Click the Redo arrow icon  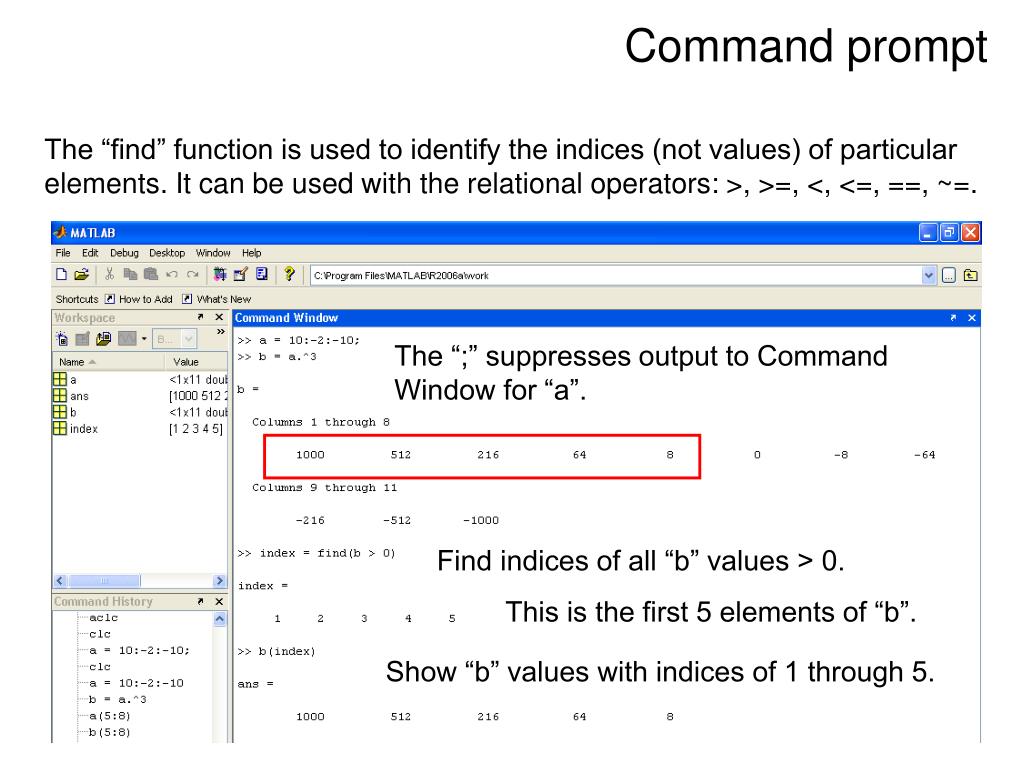tap(192, 275)
